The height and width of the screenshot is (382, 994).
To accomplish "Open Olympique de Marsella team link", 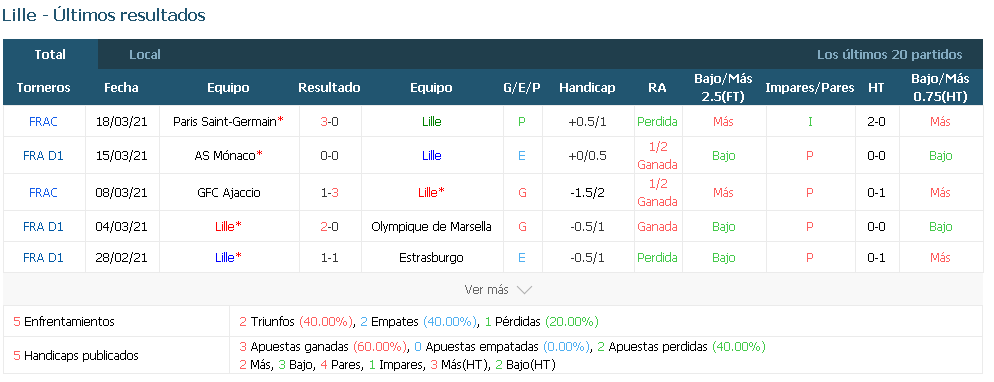I will [431, 226].
